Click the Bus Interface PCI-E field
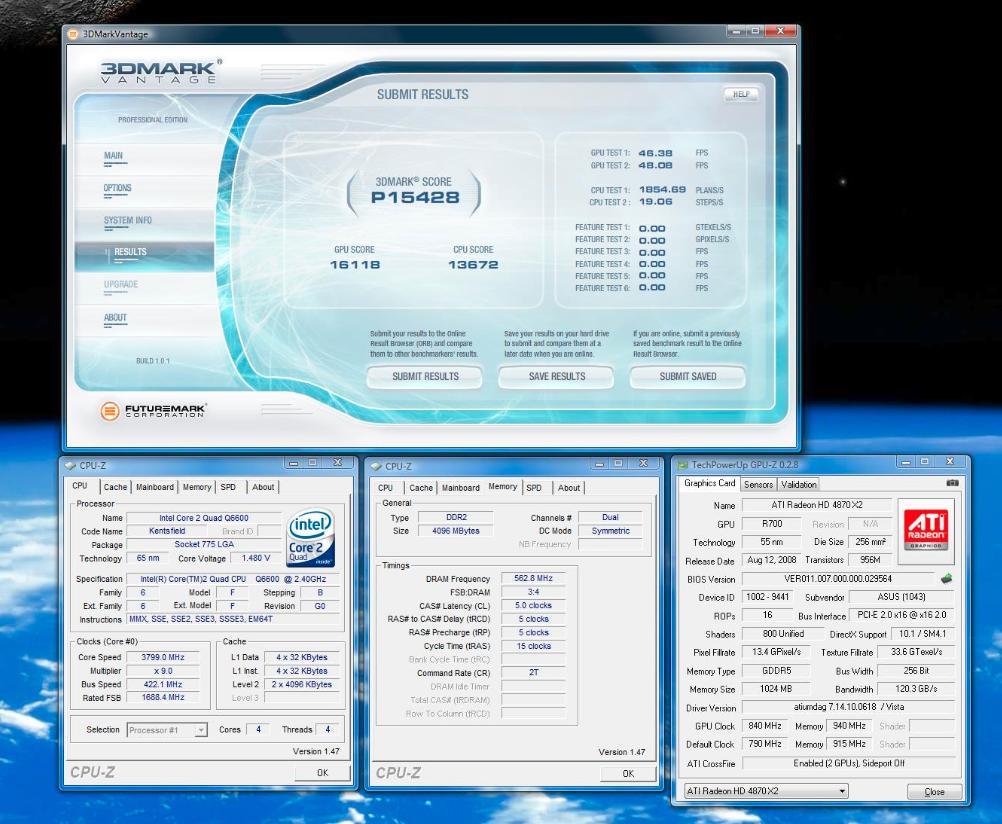Image resolution: width=1002 pixels, height=824 pixels. pyautogui.click(x=902, y=615)
